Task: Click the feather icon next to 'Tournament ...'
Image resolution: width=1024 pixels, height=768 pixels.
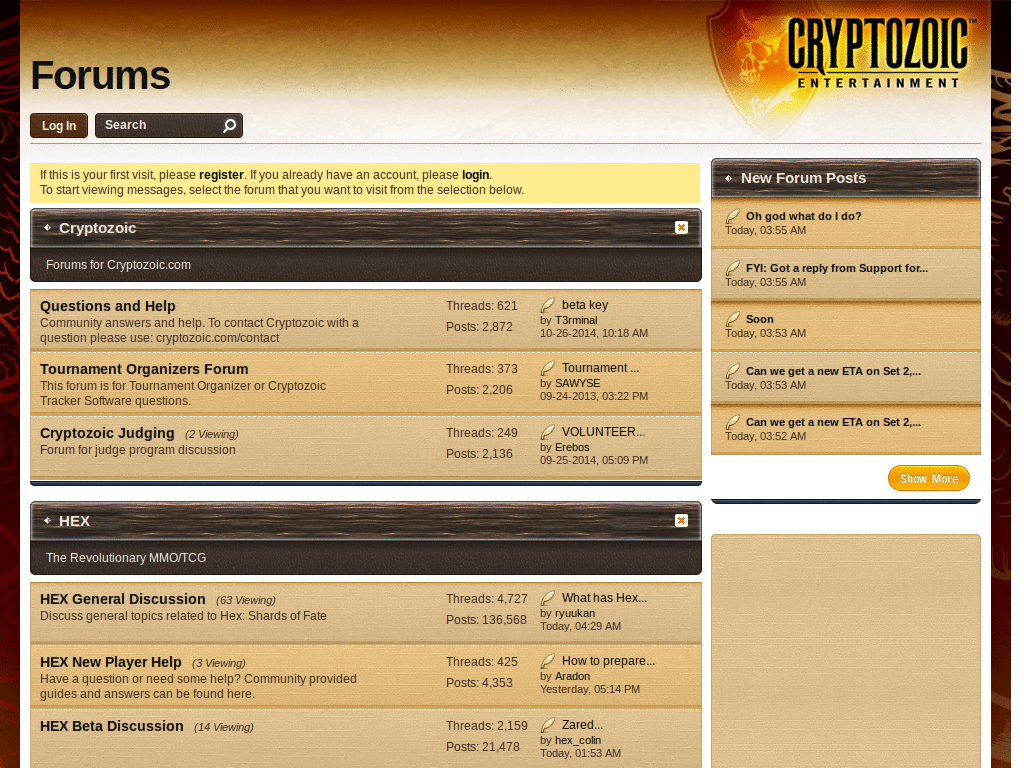Action: point(548,368)
